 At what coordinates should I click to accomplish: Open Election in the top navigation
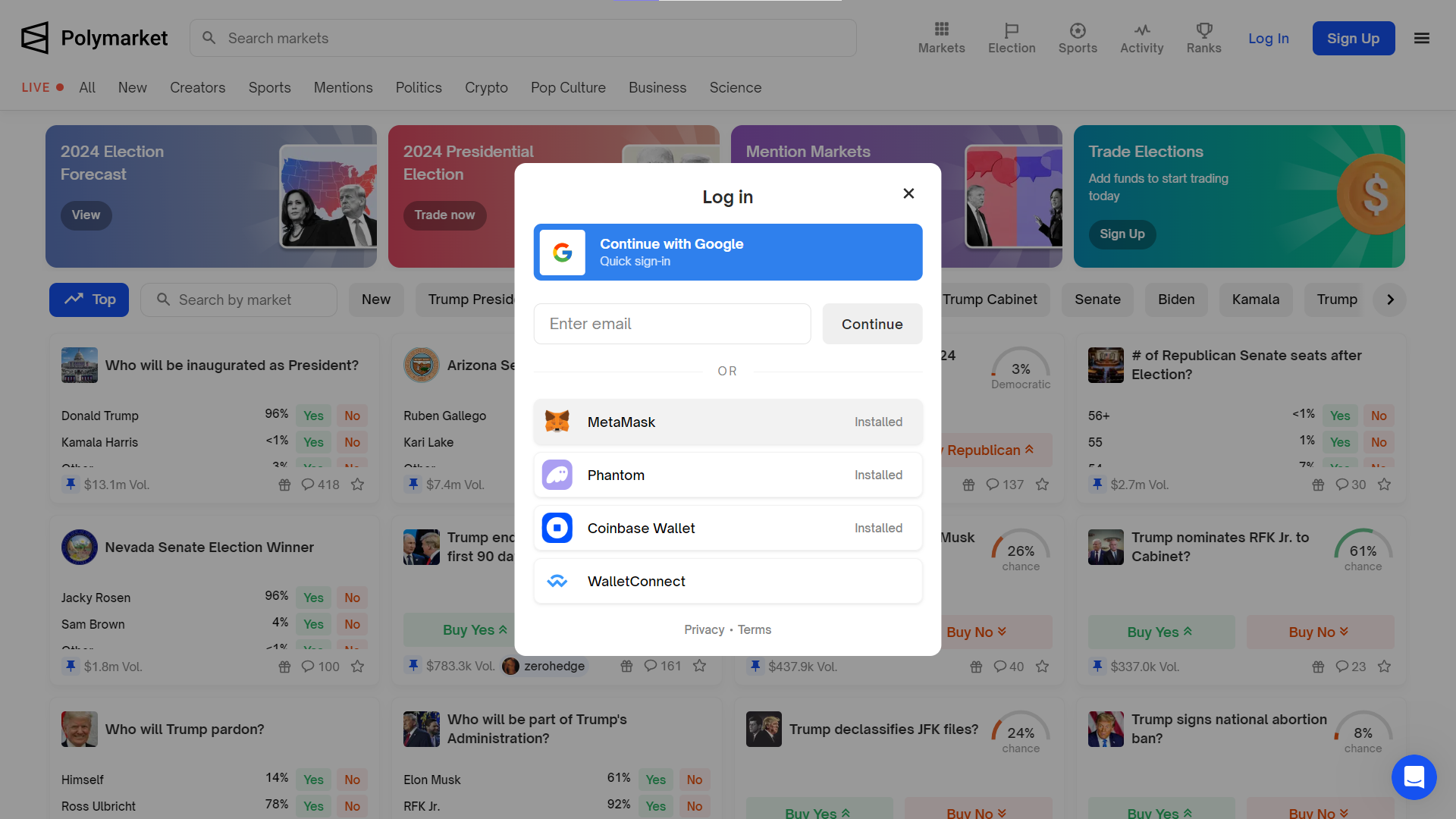(x=1012, y=38)
